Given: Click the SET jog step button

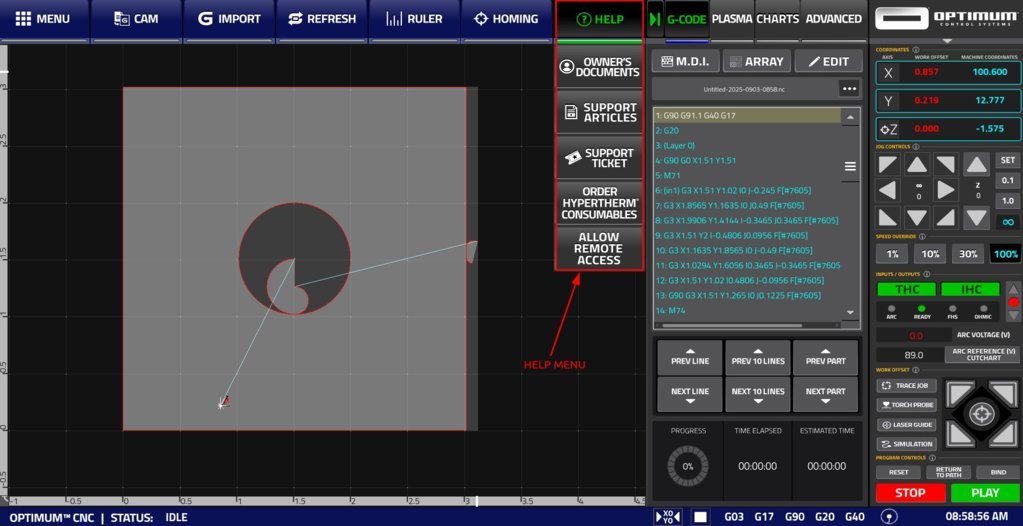Looking at the screenshot, I should pos(1008,160).
